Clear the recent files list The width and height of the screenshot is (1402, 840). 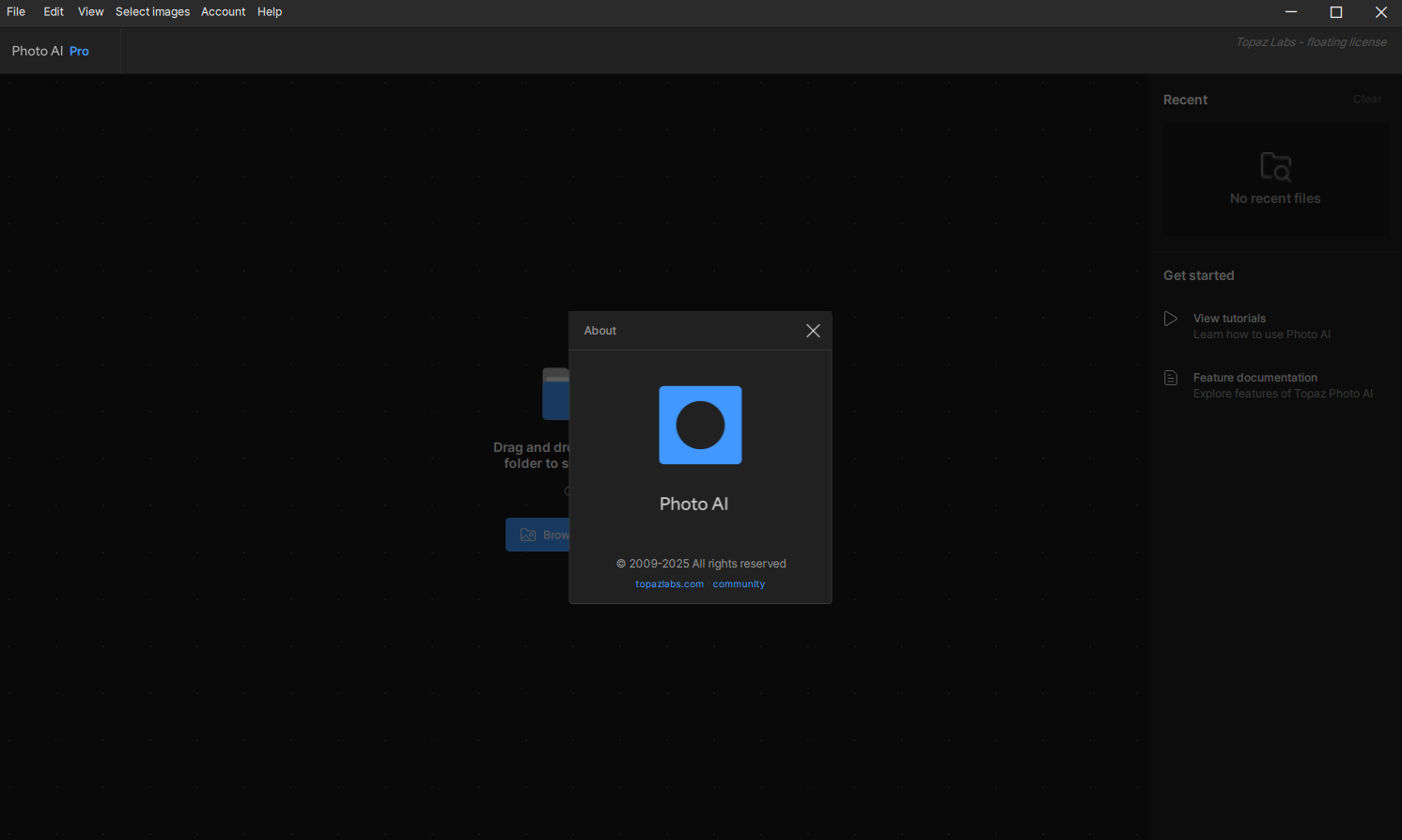[1367, 100]
